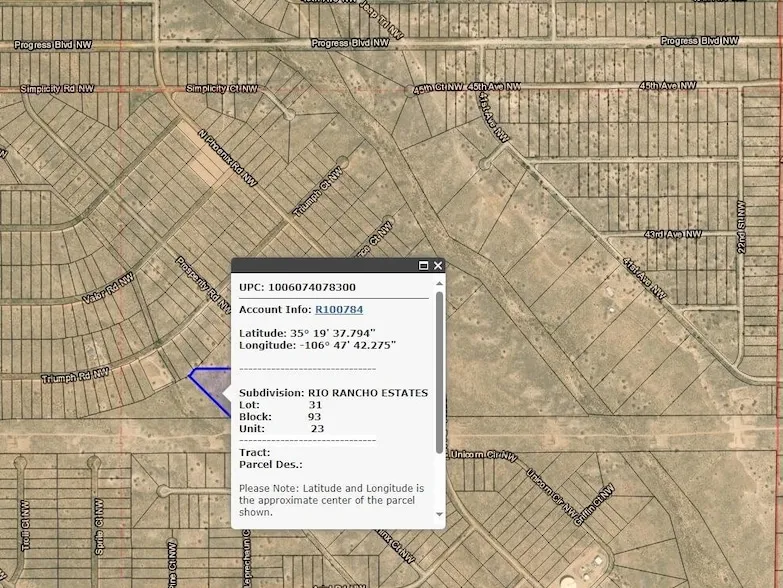This screenshot has width=783, height=588.
Task: Maximize the parcel info popup
Action: click(x=424, y=266)
